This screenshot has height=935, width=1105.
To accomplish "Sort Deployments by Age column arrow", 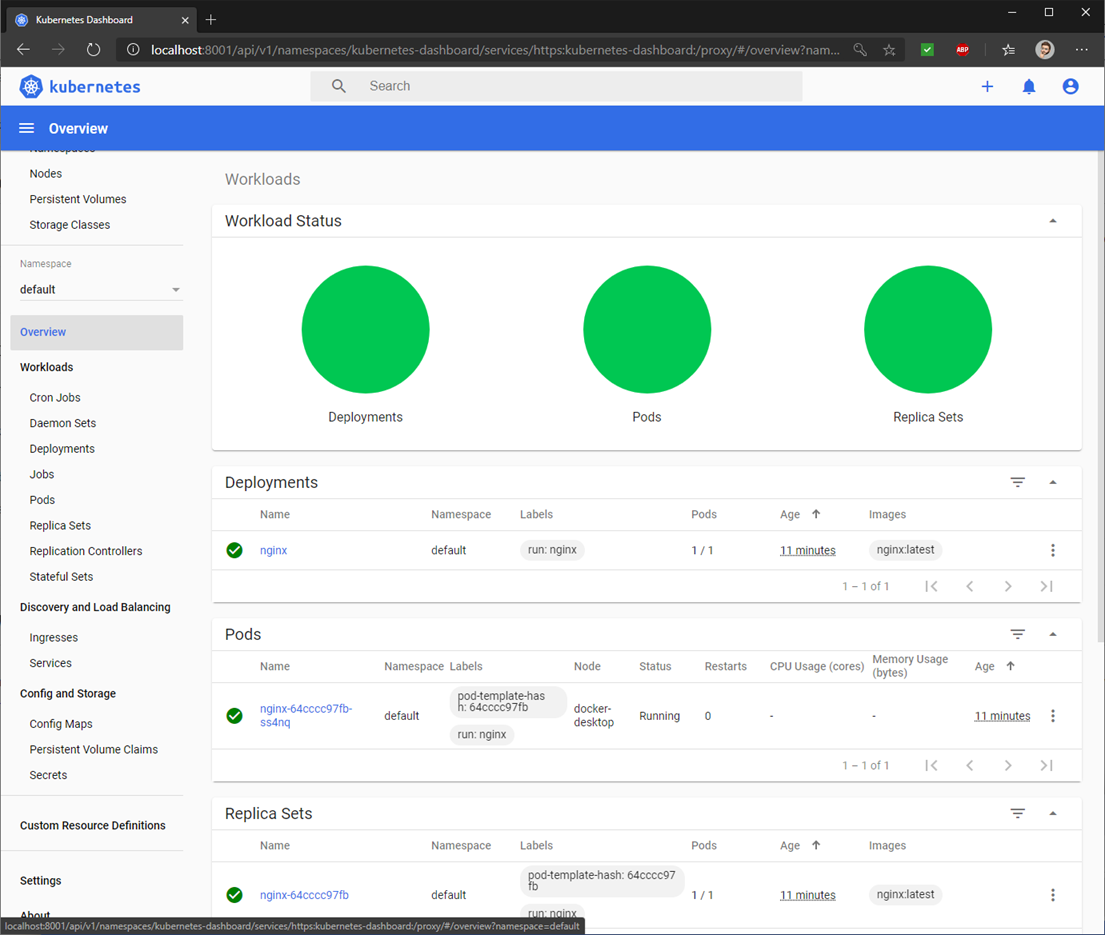I will (x=816, y=514).
